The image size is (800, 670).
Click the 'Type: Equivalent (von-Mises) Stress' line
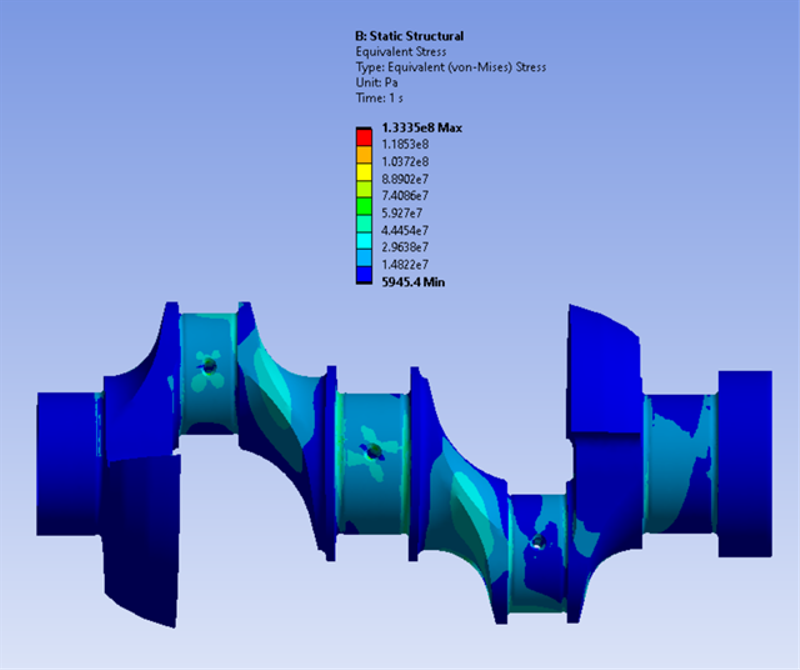tap(451, 67)
